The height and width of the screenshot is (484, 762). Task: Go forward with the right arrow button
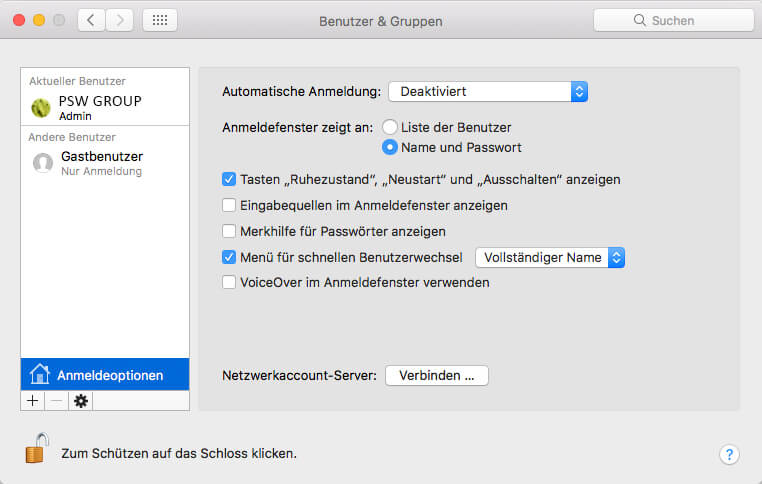point(120,20)
